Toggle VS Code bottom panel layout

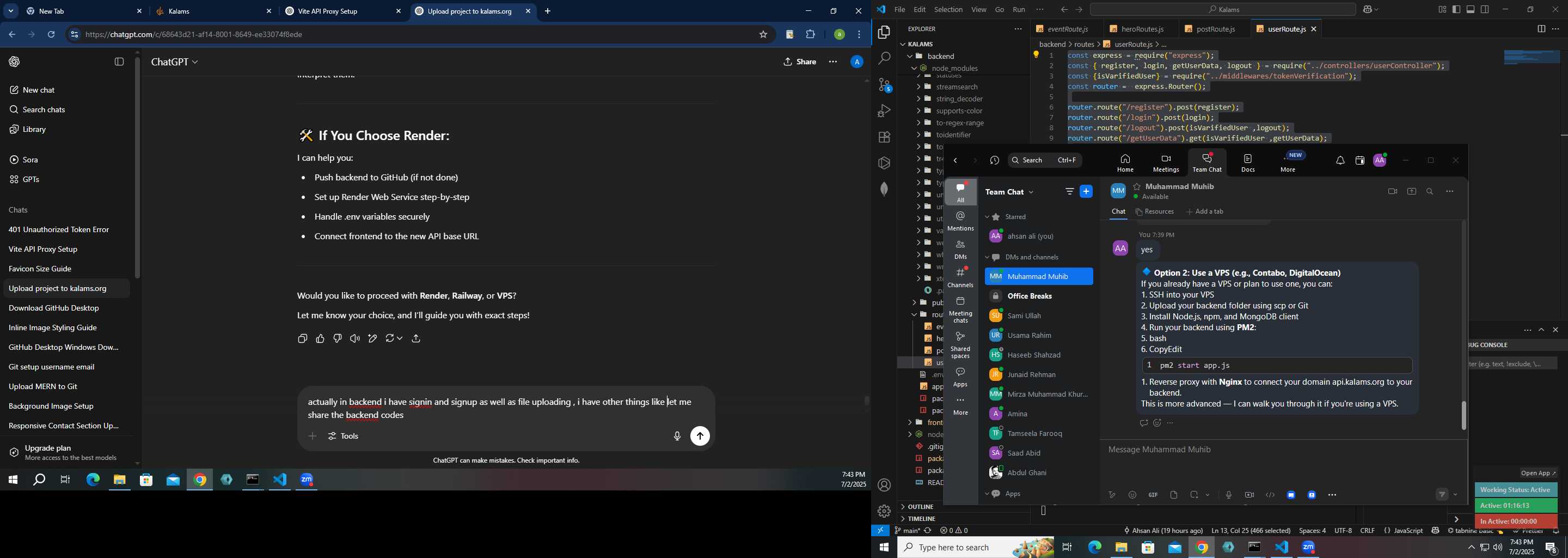(x=1471, y=9)
